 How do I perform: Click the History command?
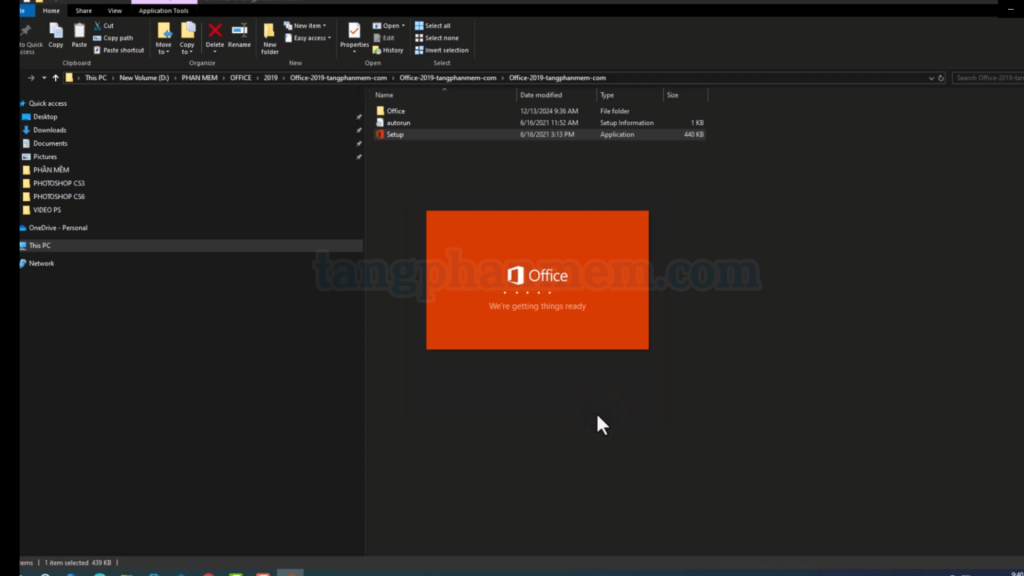(389, 50)
